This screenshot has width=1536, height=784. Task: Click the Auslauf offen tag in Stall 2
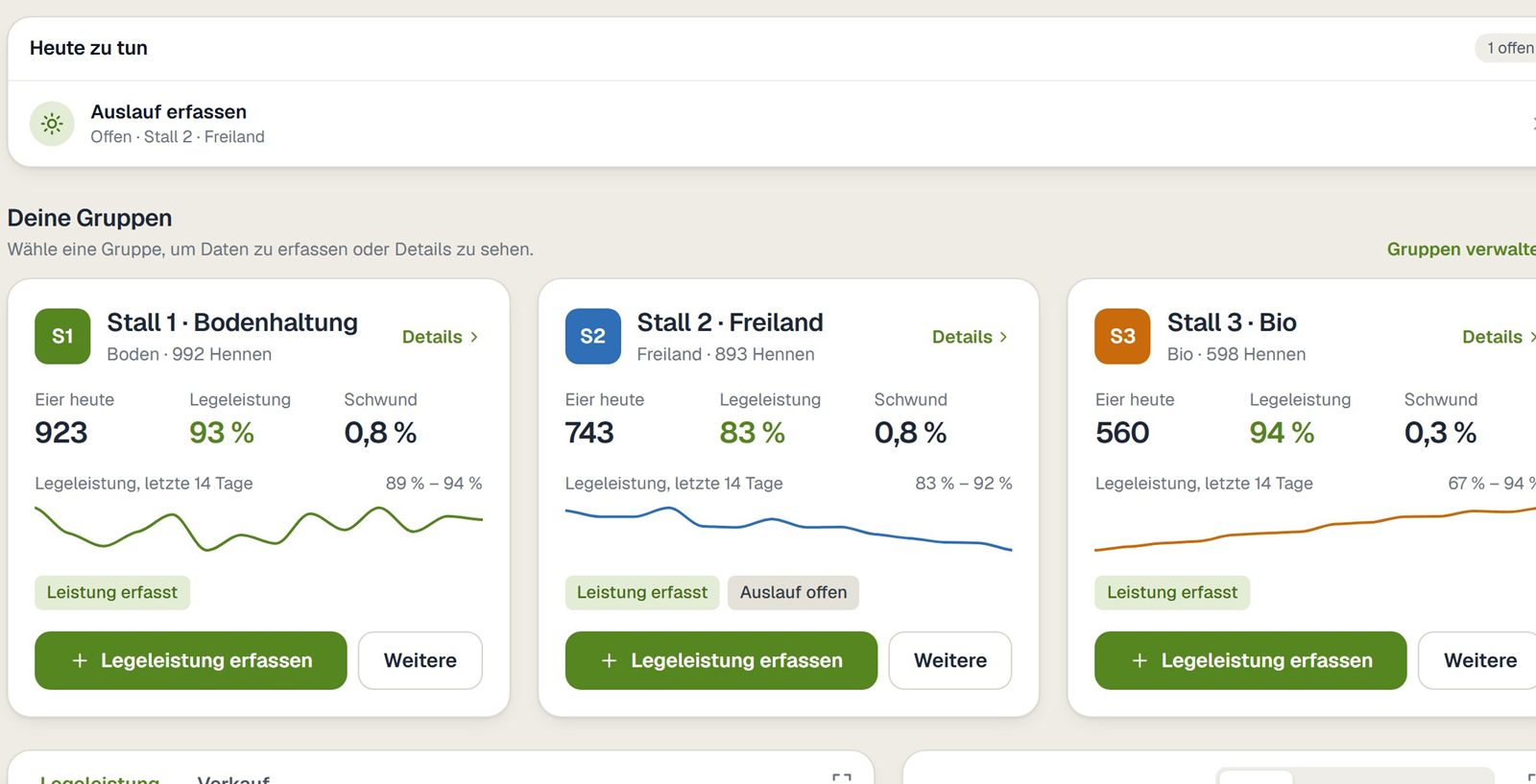point(793,593)
